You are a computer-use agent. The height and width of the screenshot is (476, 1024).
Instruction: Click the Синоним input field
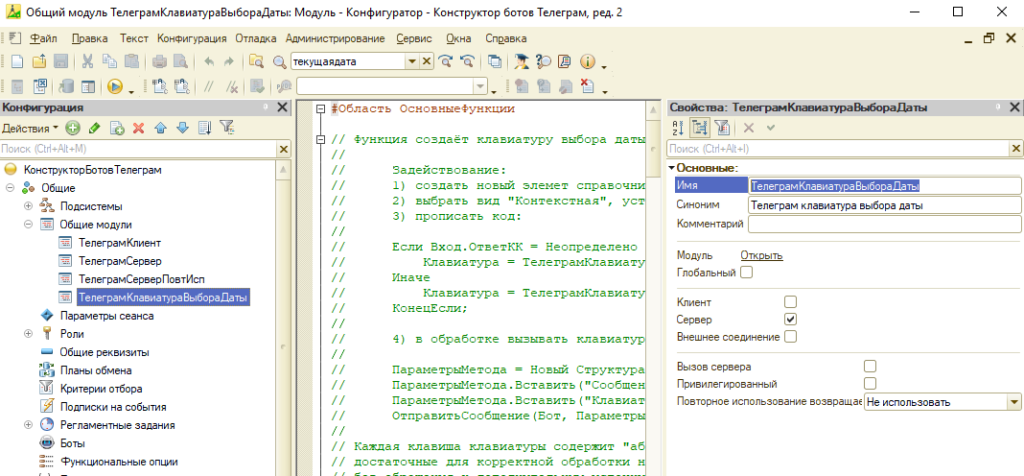884,205
